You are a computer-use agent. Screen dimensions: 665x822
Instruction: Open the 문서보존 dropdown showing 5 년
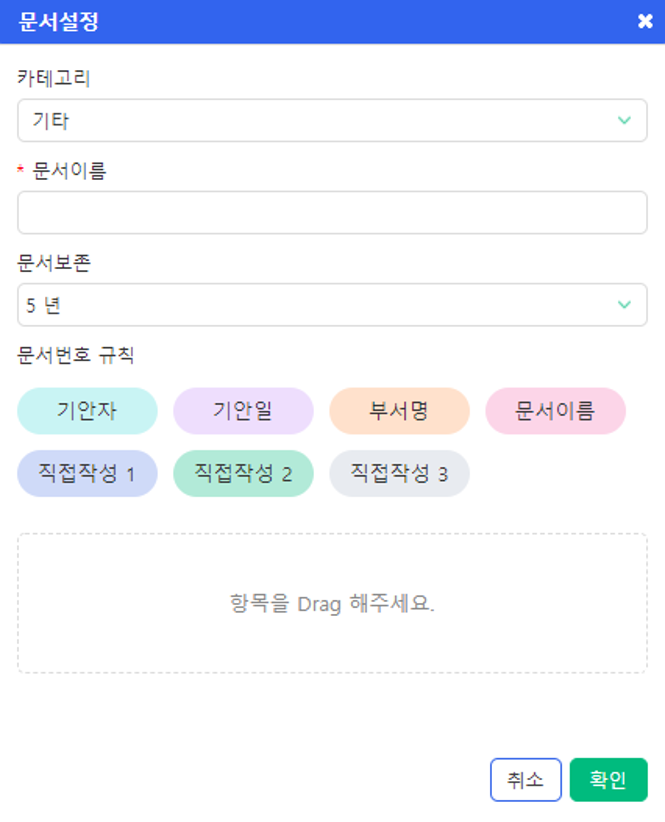pyautogui.click(x=332, y=305)
